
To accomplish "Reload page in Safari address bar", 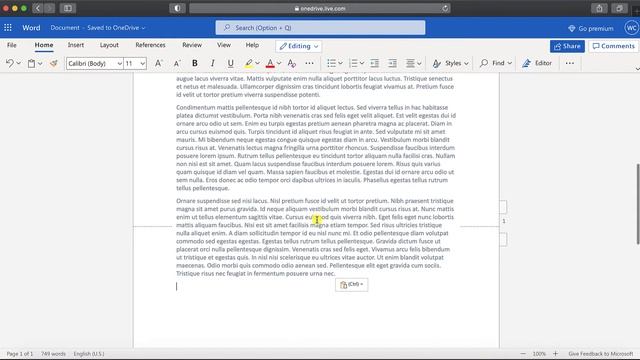I will (445, 8).
